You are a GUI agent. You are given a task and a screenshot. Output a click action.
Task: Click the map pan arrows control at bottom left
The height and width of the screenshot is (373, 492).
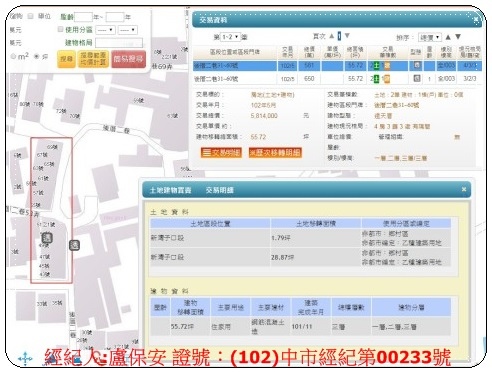pyautogui.click(x=25, y=359)
